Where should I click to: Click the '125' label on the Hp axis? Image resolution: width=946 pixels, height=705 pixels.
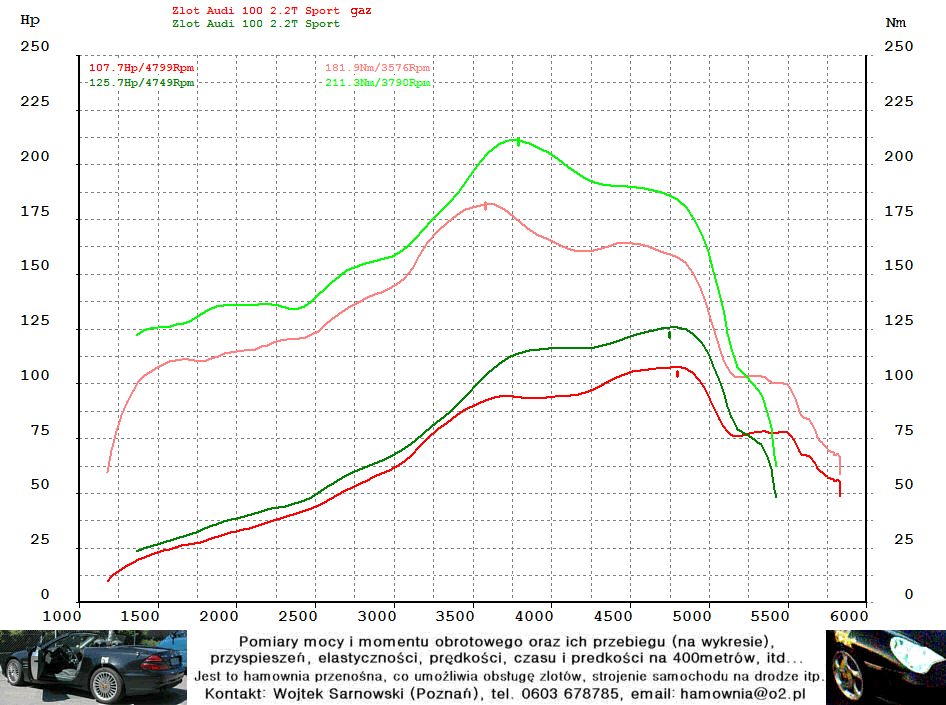pyautogui.click(x=35, y=320)
